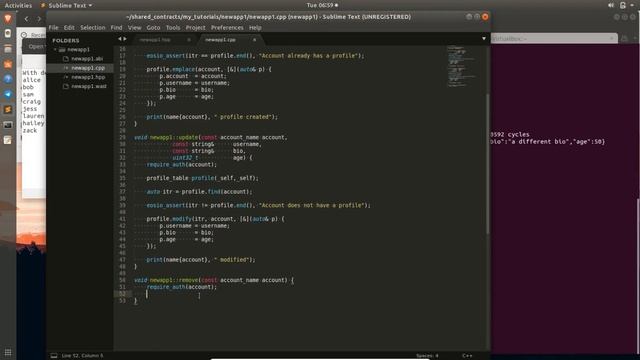
Task: Open the Activities overview
Action: [18, 5]
